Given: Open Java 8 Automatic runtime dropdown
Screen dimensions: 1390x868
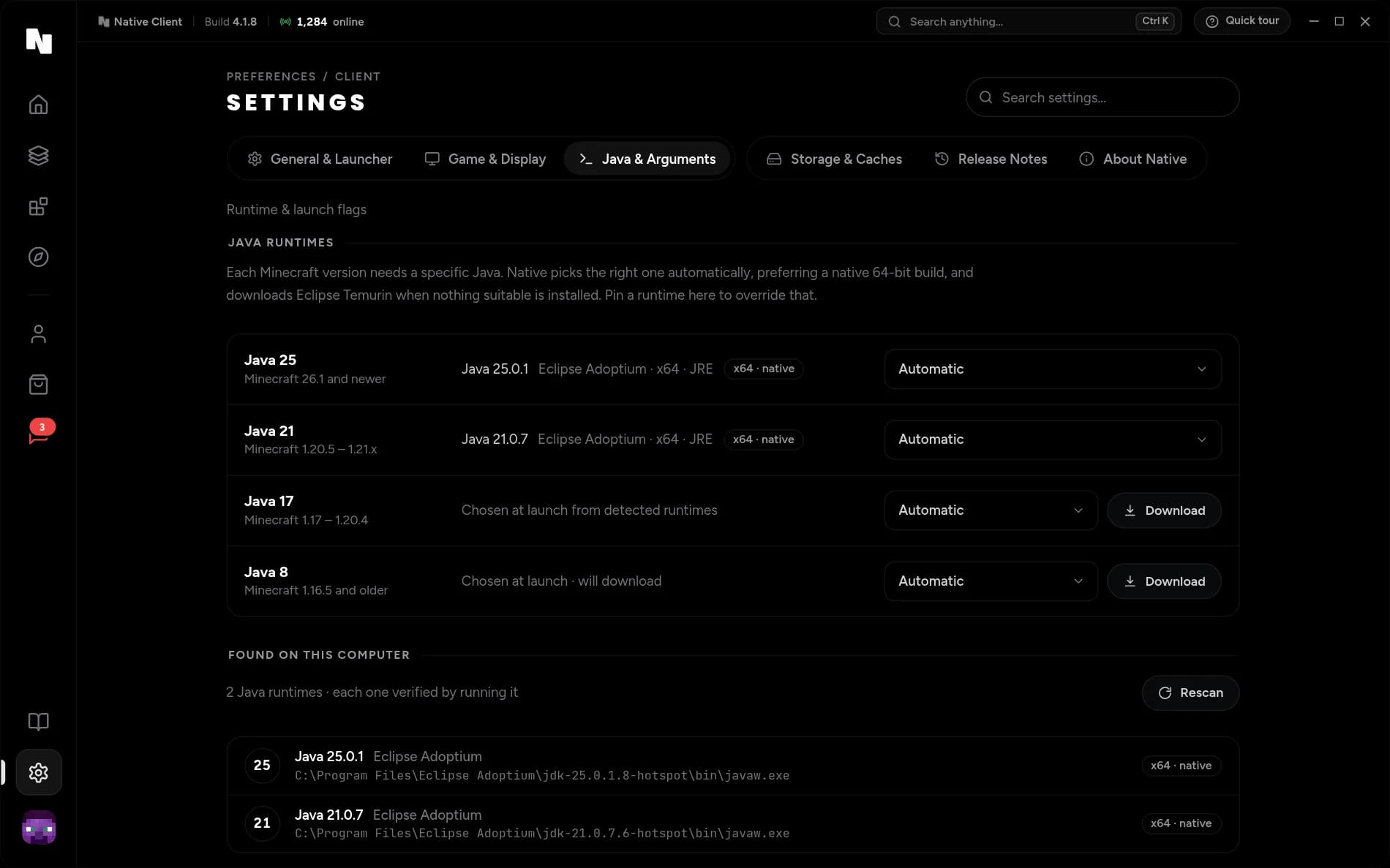Looking at the screenshot, I should point(991,581).
